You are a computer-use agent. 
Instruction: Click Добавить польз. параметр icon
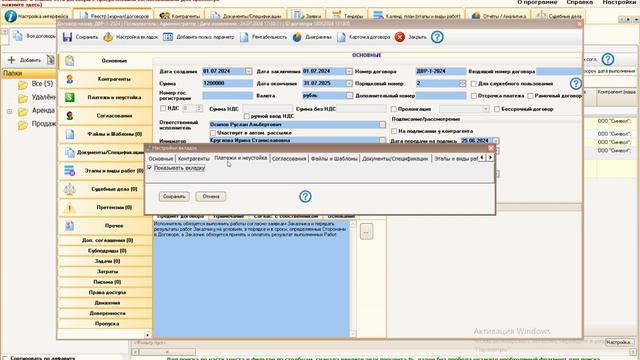click(x=168, y=37)
